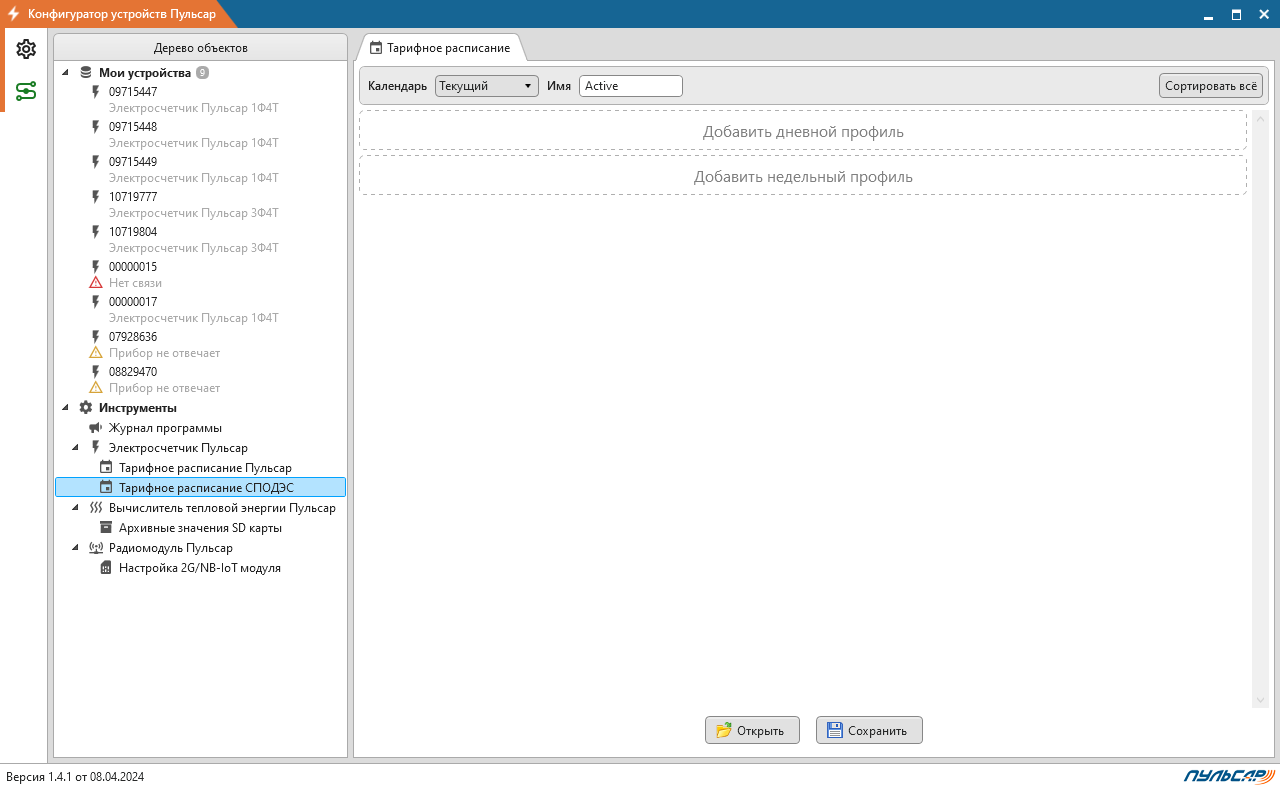This screenshot has height=789, width=1280.
Task: Collapse the Электросчетчик Пульсар tools node
Action: [x=76, y=448]
